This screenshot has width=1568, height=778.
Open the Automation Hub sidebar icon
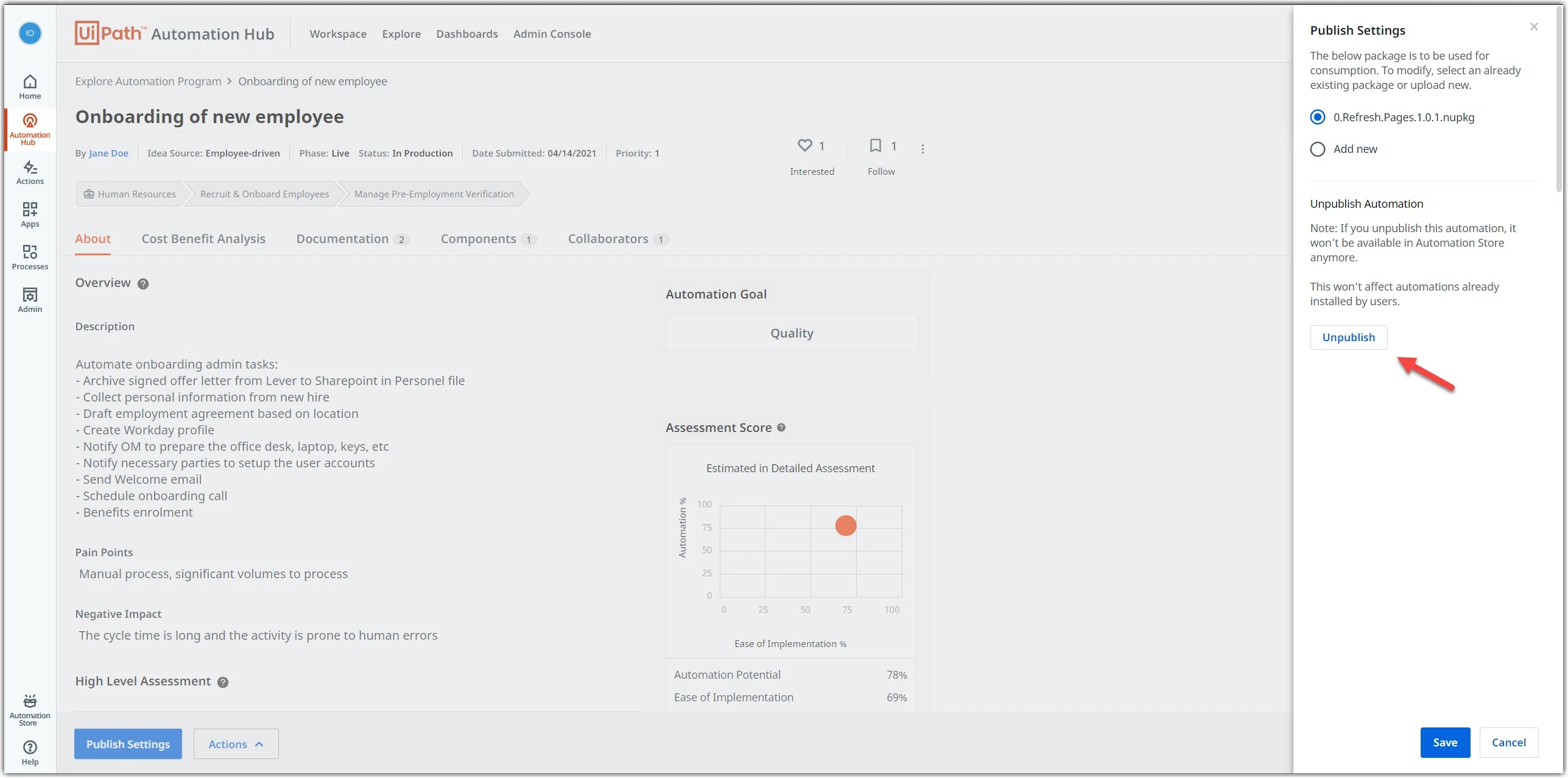pyautogui.click(x=30, y=130)
